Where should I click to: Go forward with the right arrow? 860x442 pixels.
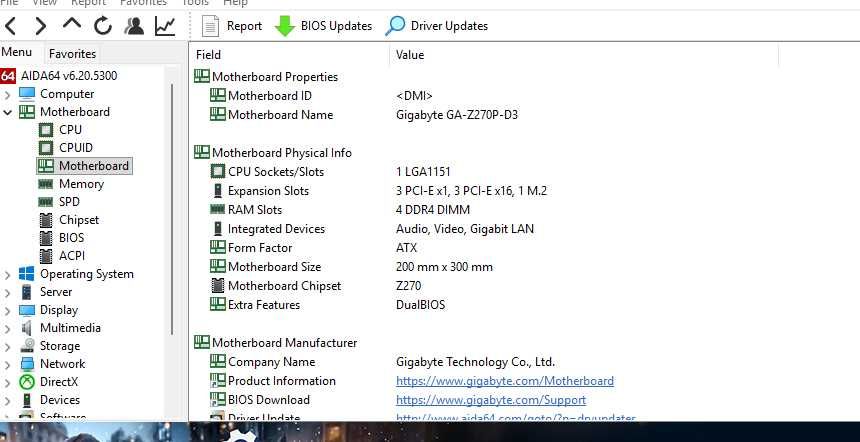[41, 26]
